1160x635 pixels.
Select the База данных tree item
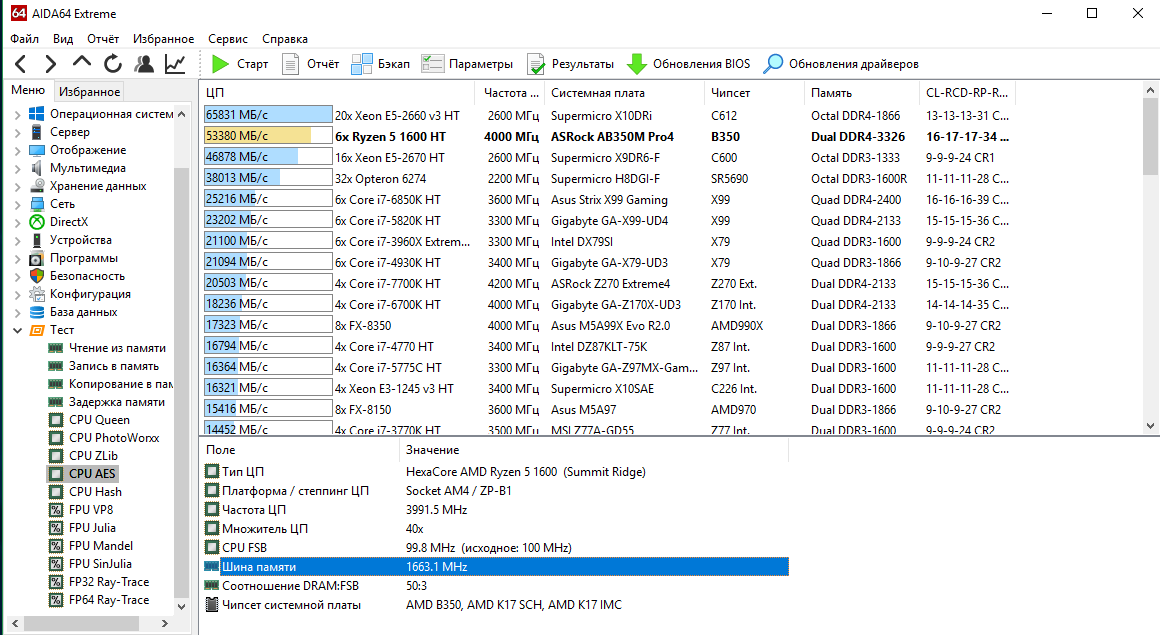click(x=84, y=312)
